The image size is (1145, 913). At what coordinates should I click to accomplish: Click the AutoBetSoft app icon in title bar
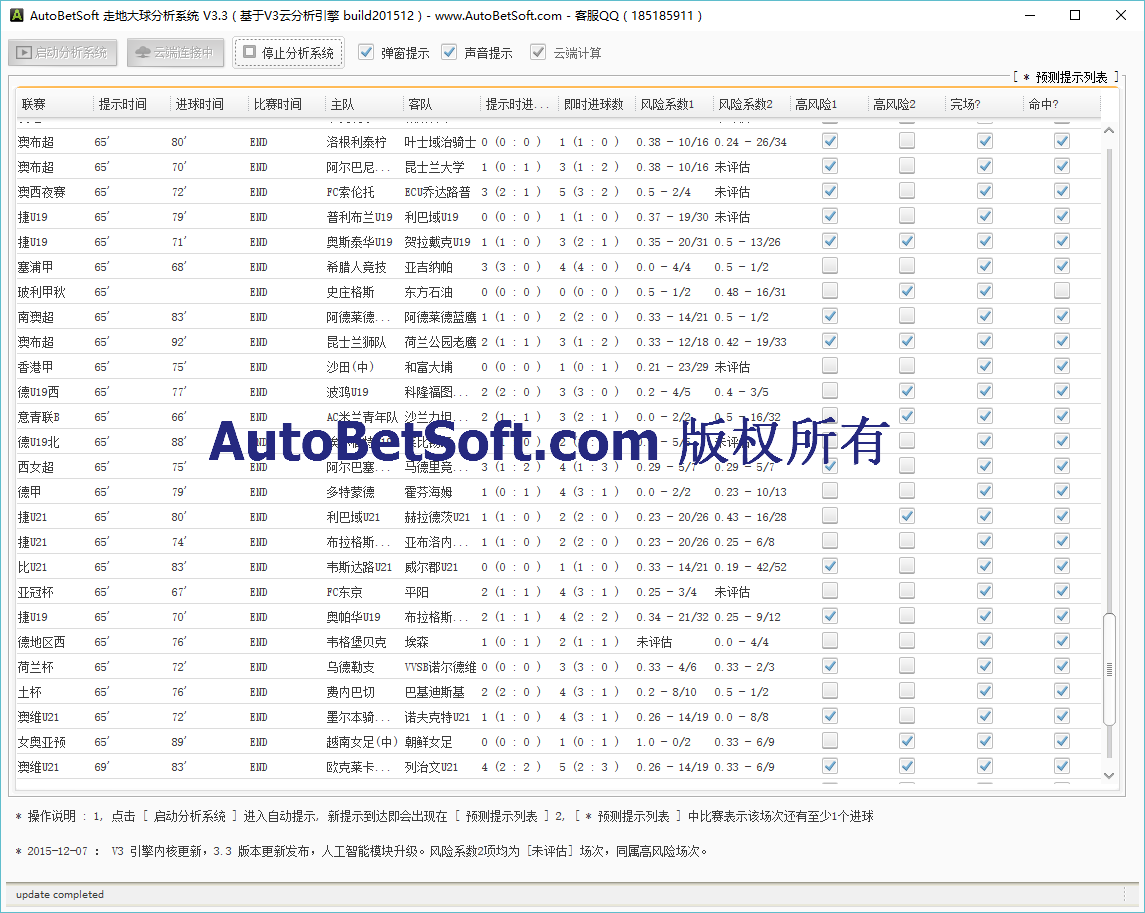point(16,15)
